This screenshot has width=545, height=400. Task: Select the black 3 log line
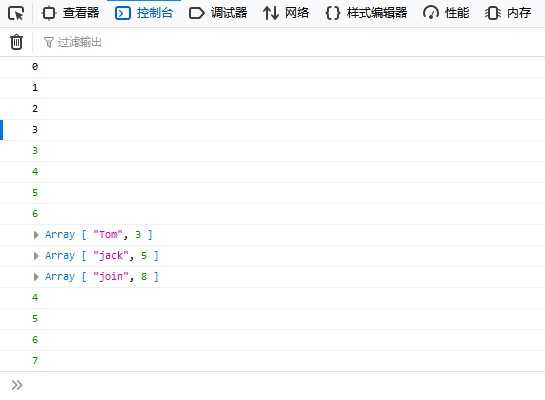272,130
